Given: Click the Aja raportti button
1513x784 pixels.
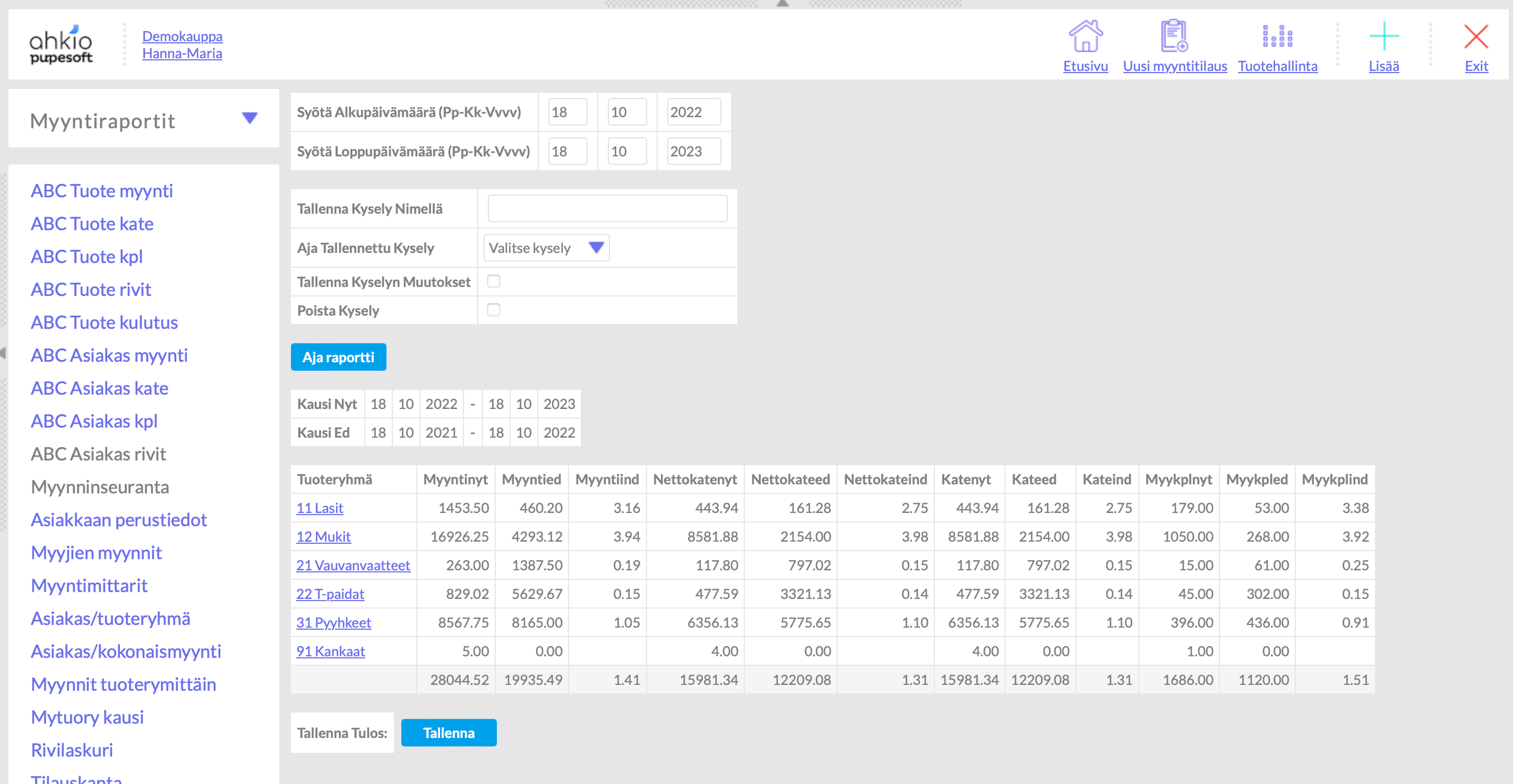Looking at the screenshot, I should coord(338,358).
